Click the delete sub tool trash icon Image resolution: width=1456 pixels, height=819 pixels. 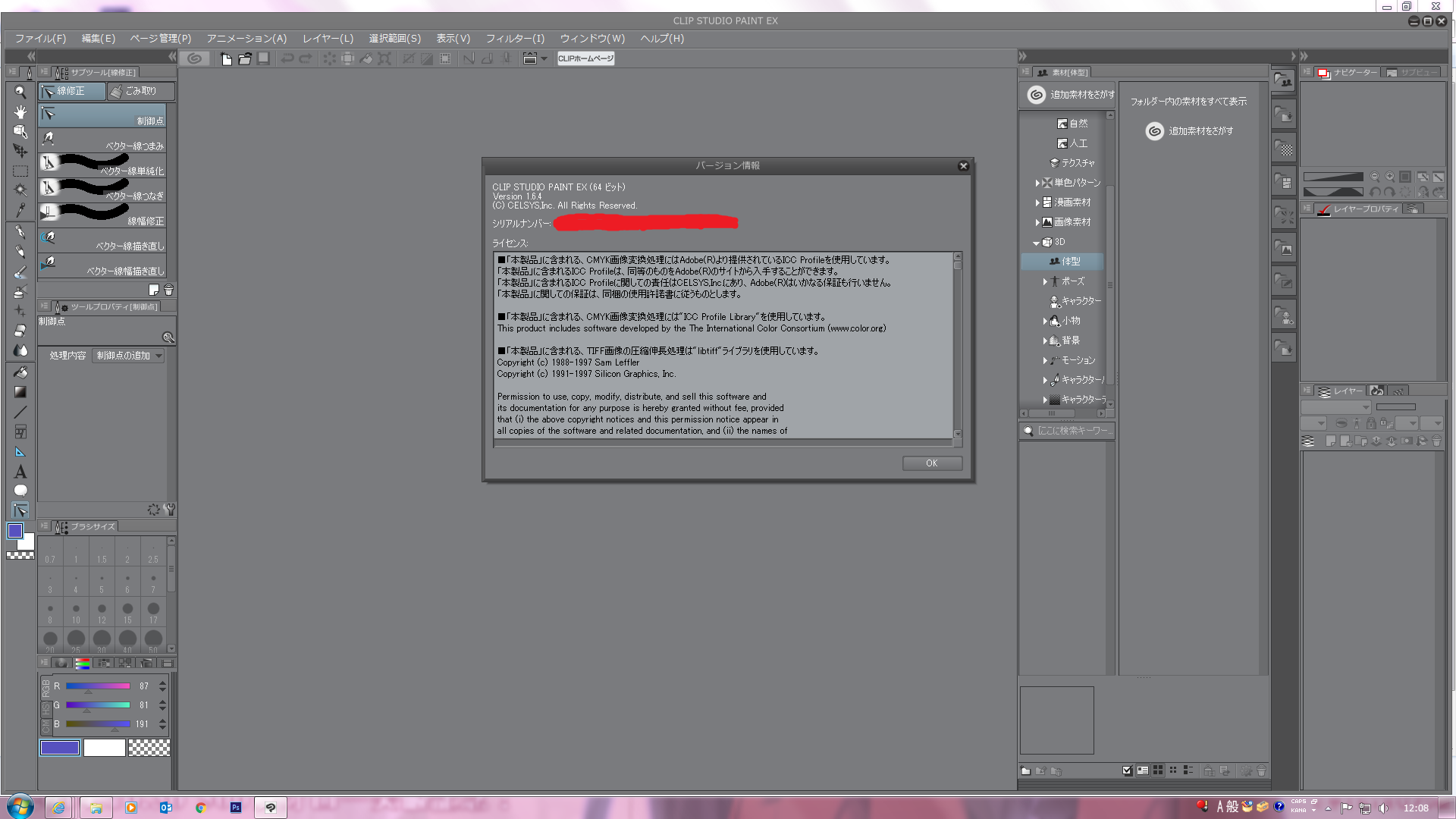click(x=168, y=290)
